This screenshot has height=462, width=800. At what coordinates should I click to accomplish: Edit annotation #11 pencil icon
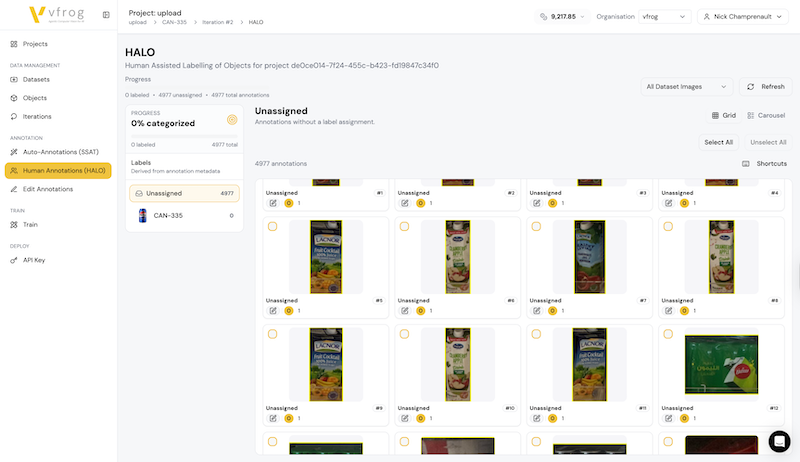tap(537, 418)
